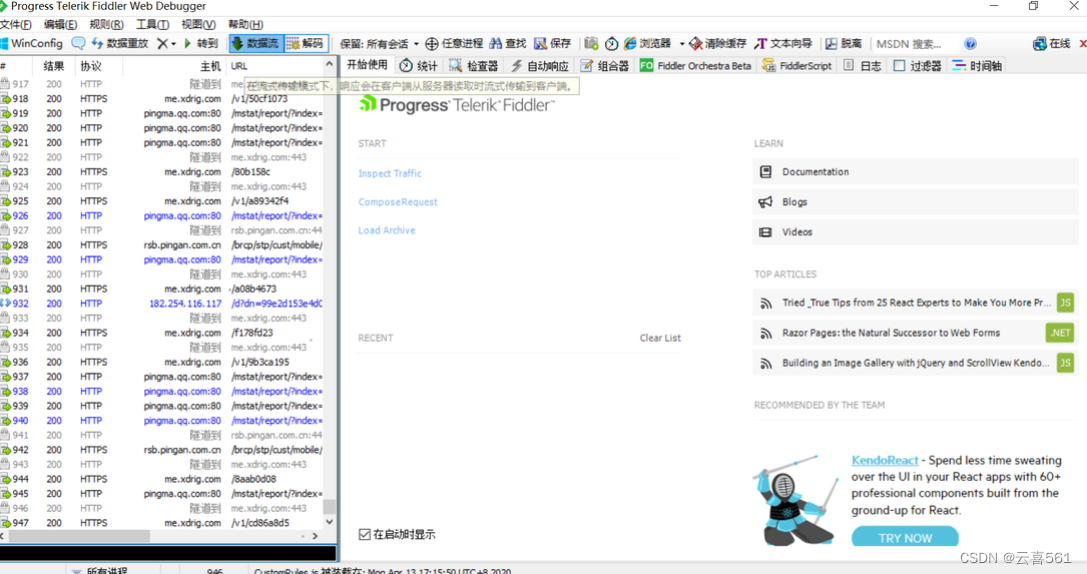This screenshot has height=574, width=1087.
Task: Launch 浏览器 from toolbar
Action: click(x=647, y=44)
